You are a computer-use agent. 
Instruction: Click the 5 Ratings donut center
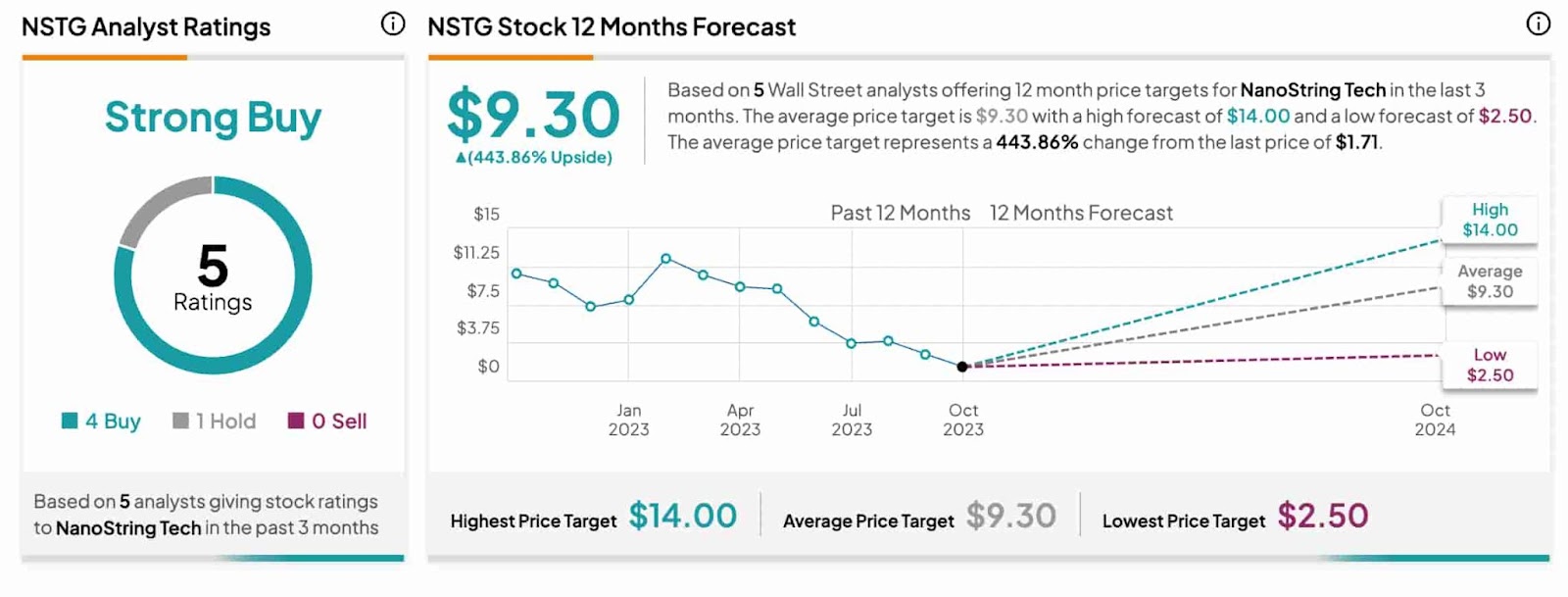tap(213, 277)
